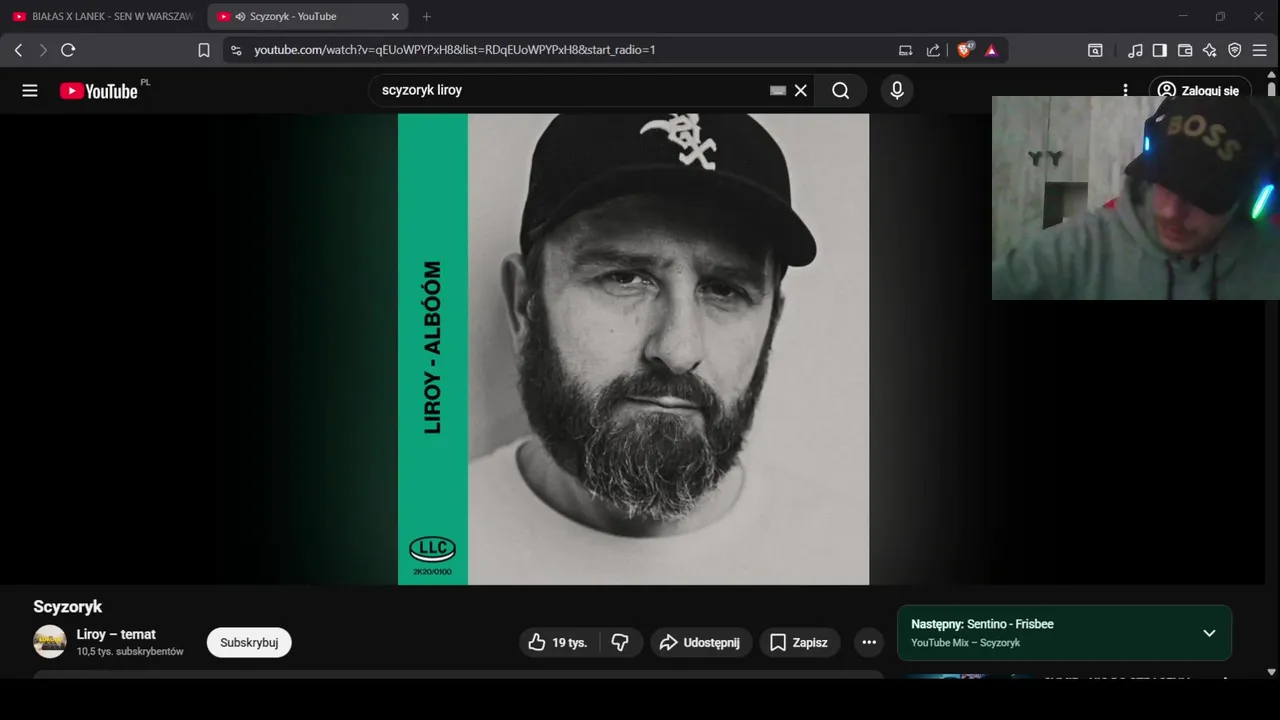Open Brave Rewards triangle icon
Viewport: 1280px width, 720px height.
point(991,50)
